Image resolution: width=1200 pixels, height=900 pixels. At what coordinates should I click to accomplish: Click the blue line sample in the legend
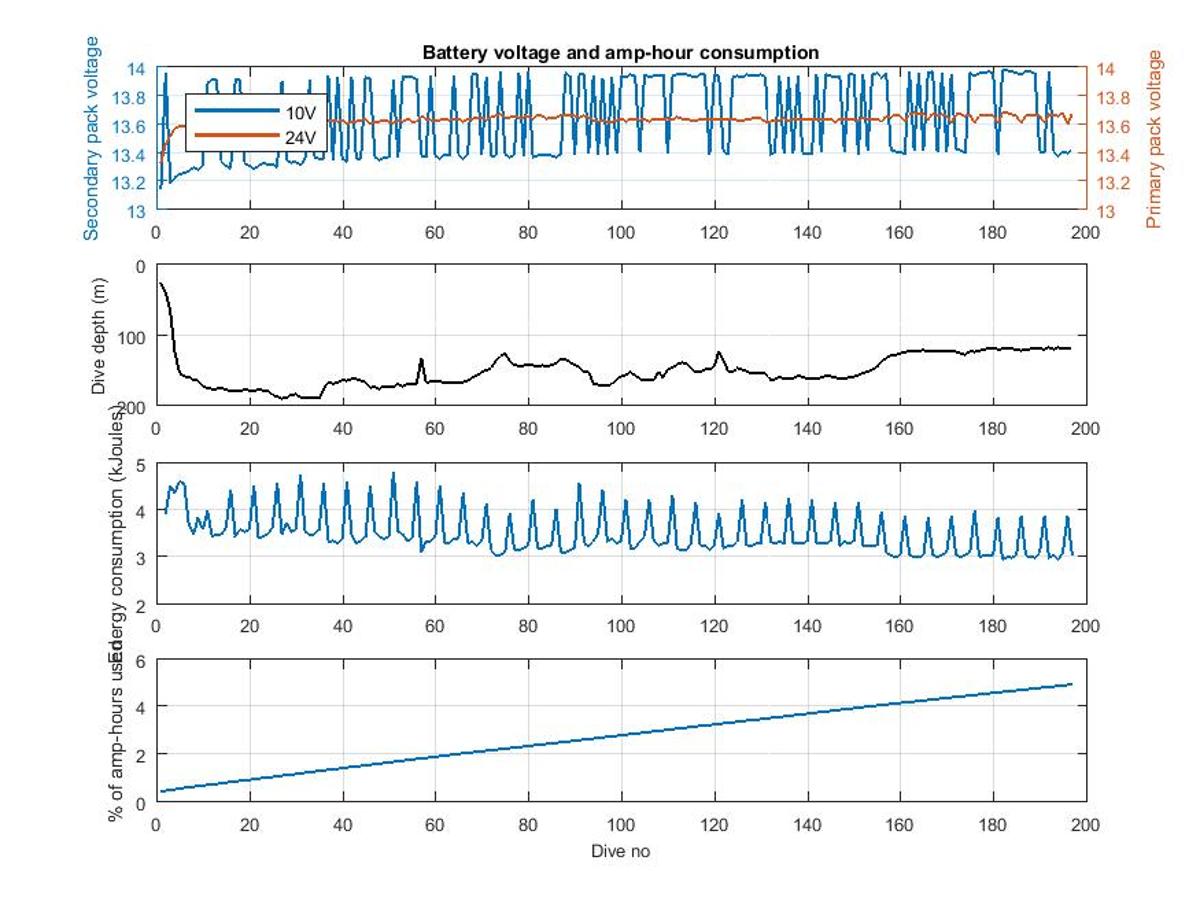pyautogui.click(x=236, y=110)
